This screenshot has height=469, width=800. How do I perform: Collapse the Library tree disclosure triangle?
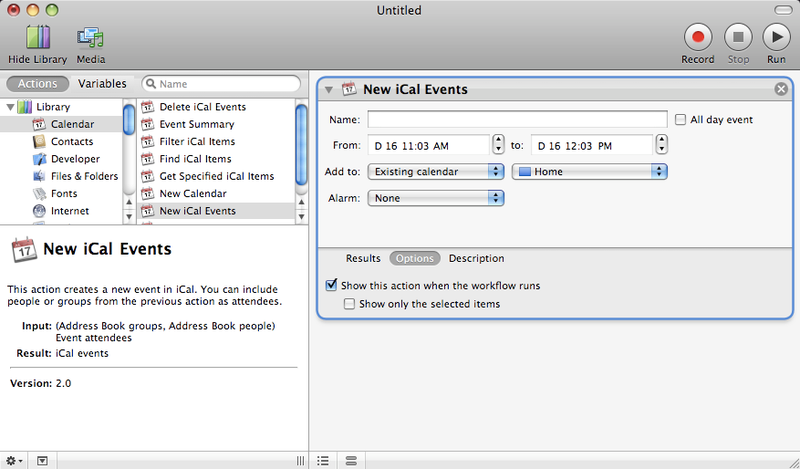click(x=10, y=107)
